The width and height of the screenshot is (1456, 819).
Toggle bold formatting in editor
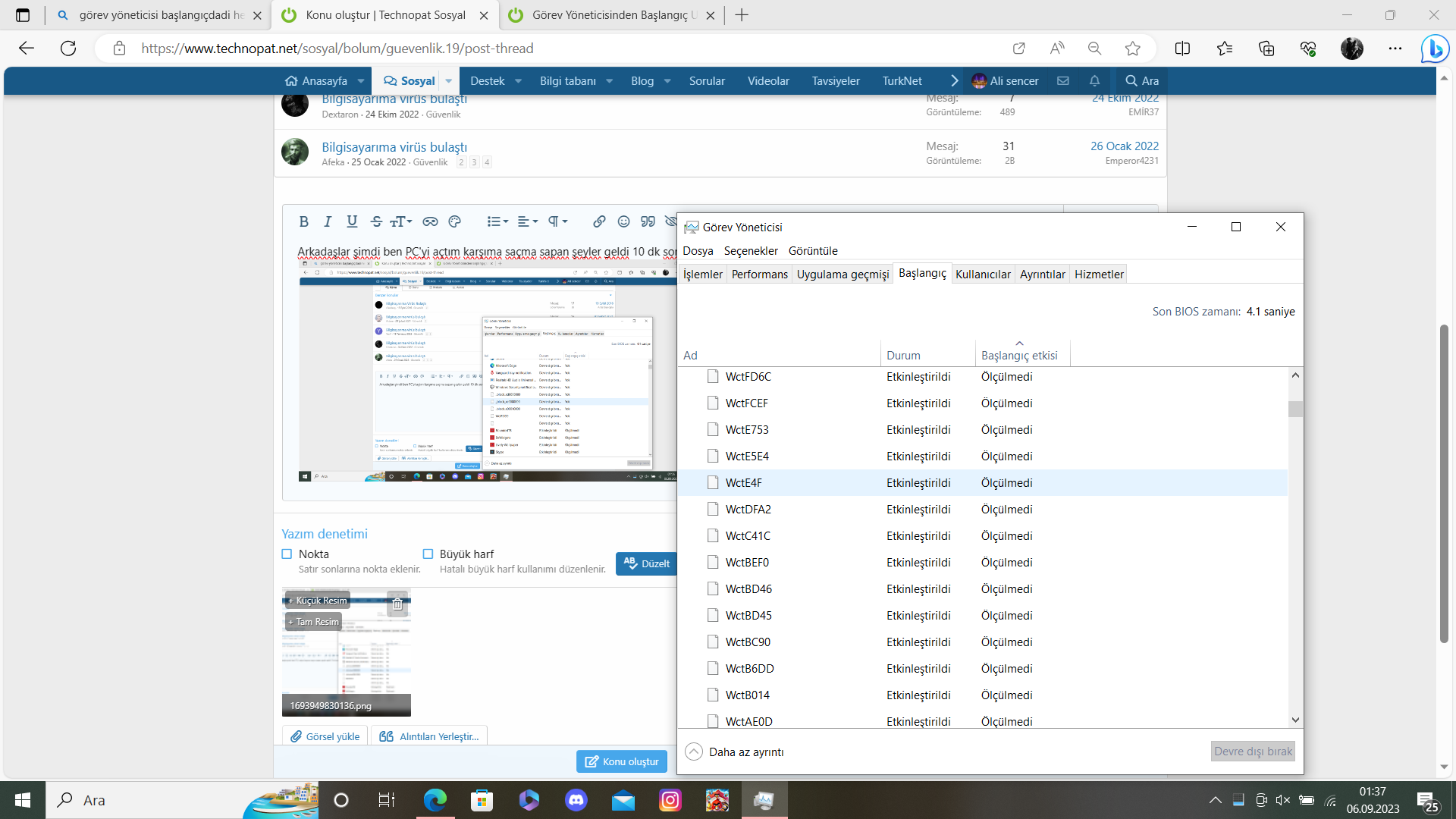(x=303, y=221)
